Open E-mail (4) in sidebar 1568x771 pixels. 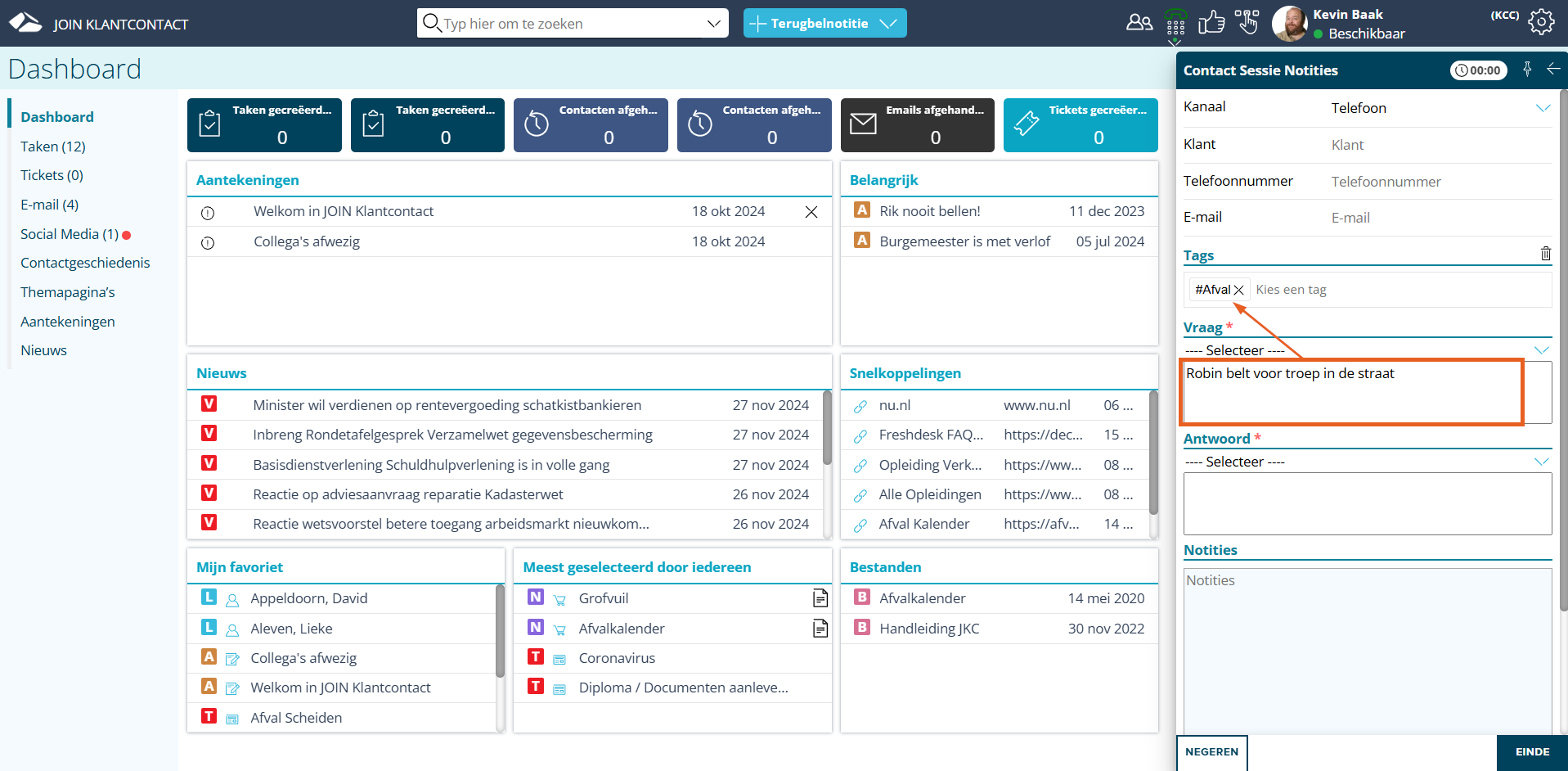tap(50, 205)
